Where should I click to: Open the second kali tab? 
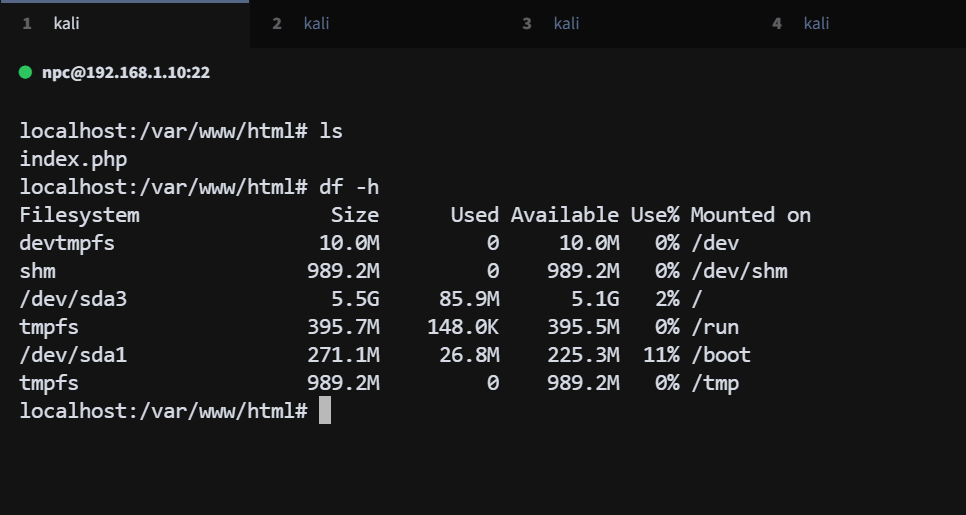pos(316,24)
